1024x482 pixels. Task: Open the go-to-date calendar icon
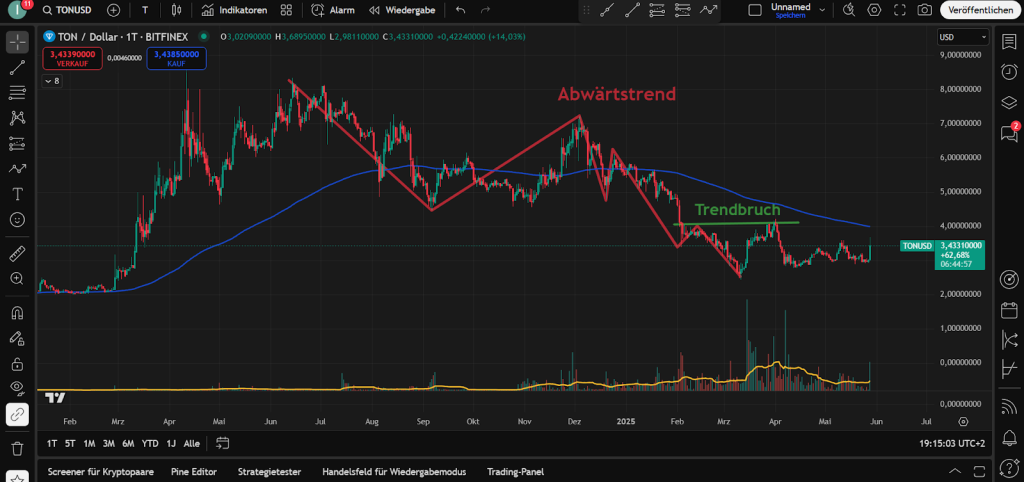tap(223, 443)
